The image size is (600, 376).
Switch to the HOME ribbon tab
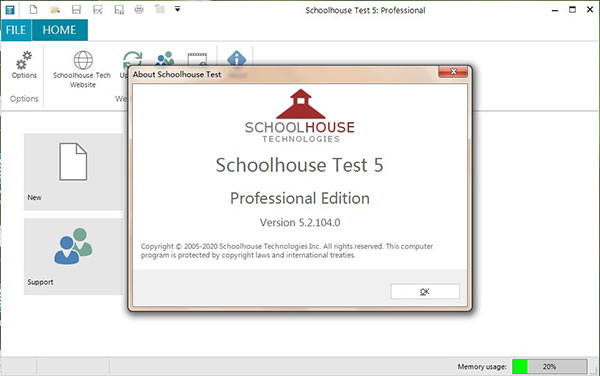point(59,30)
